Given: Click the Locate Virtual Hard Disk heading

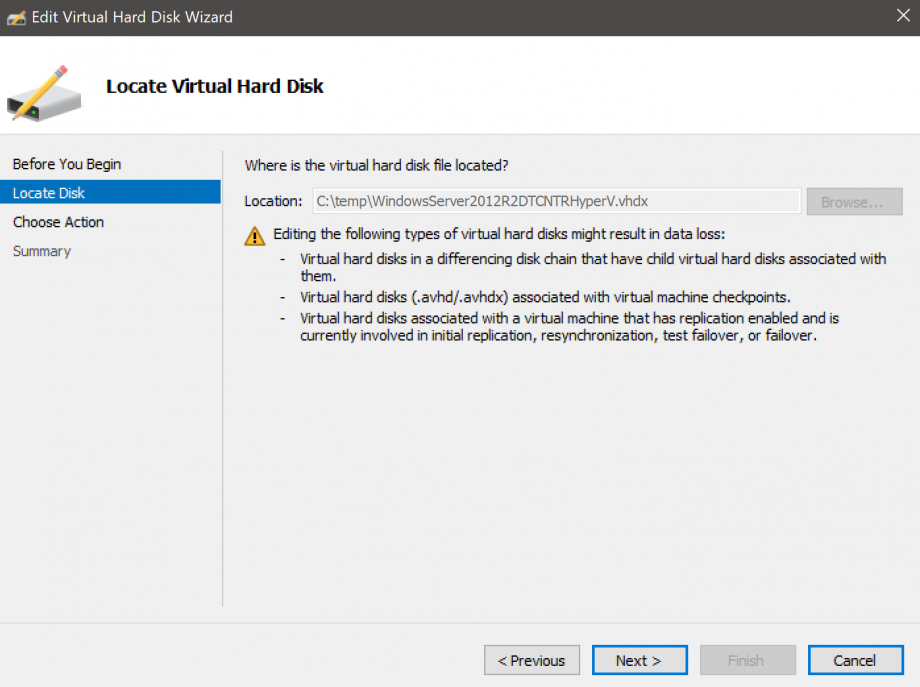Looking at the screenshot, I should pyautogui.click(x=215, y=86).
